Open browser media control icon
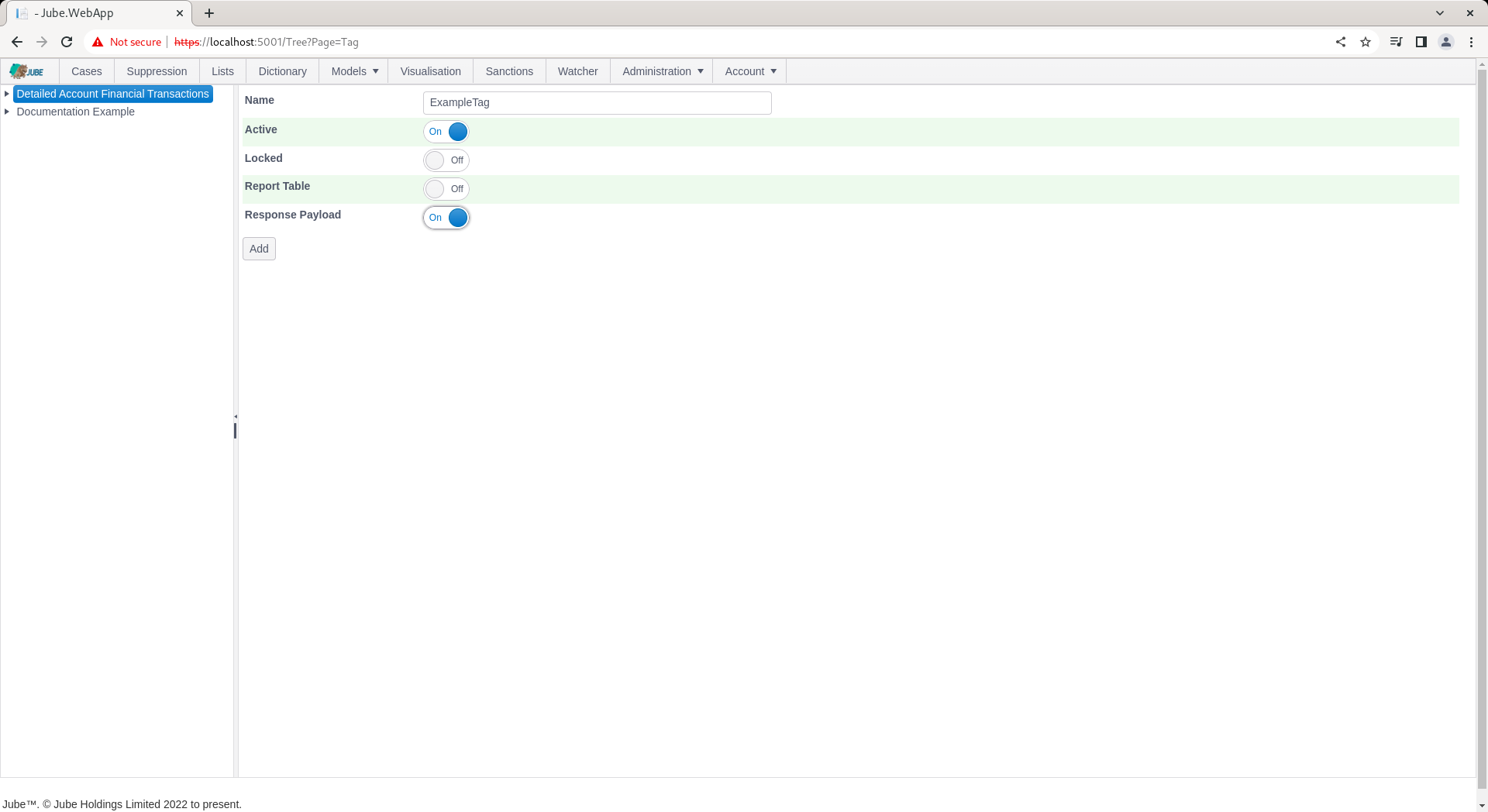Image resolution: width=1488 pixels, height=812 pixels. pos(1396,42)
